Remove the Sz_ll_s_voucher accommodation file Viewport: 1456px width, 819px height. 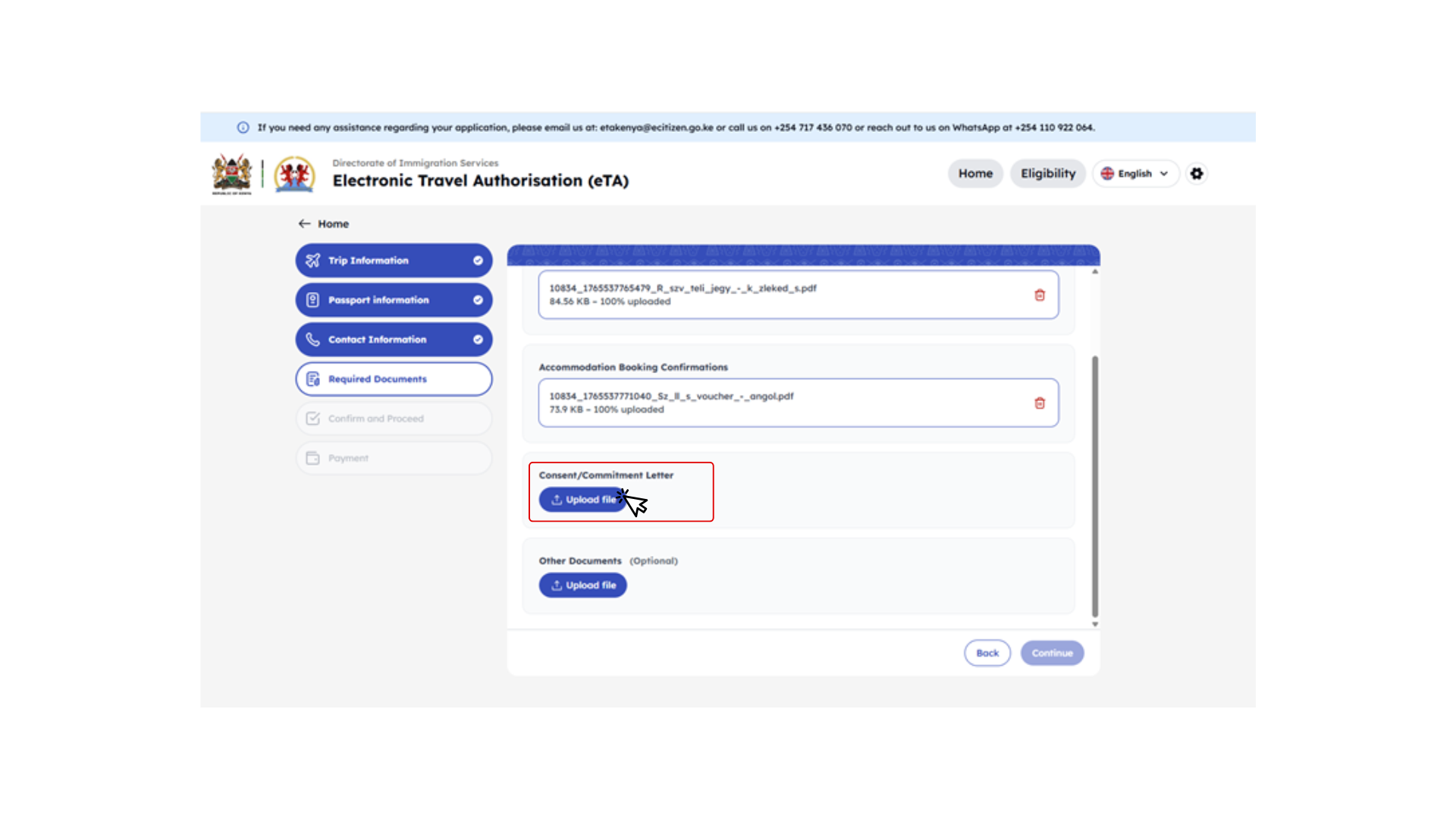[1040, 403]
